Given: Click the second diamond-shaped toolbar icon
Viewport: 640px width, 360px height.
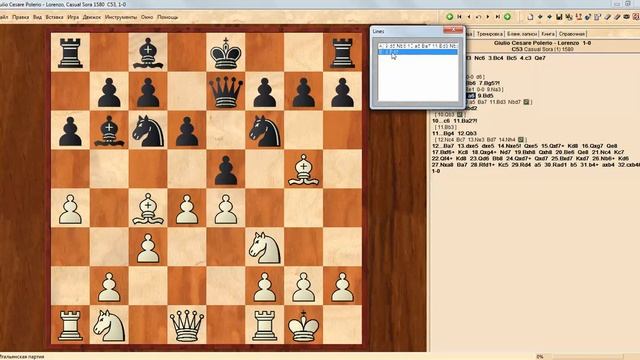Looking at the screenshot, I should (549, 17).
